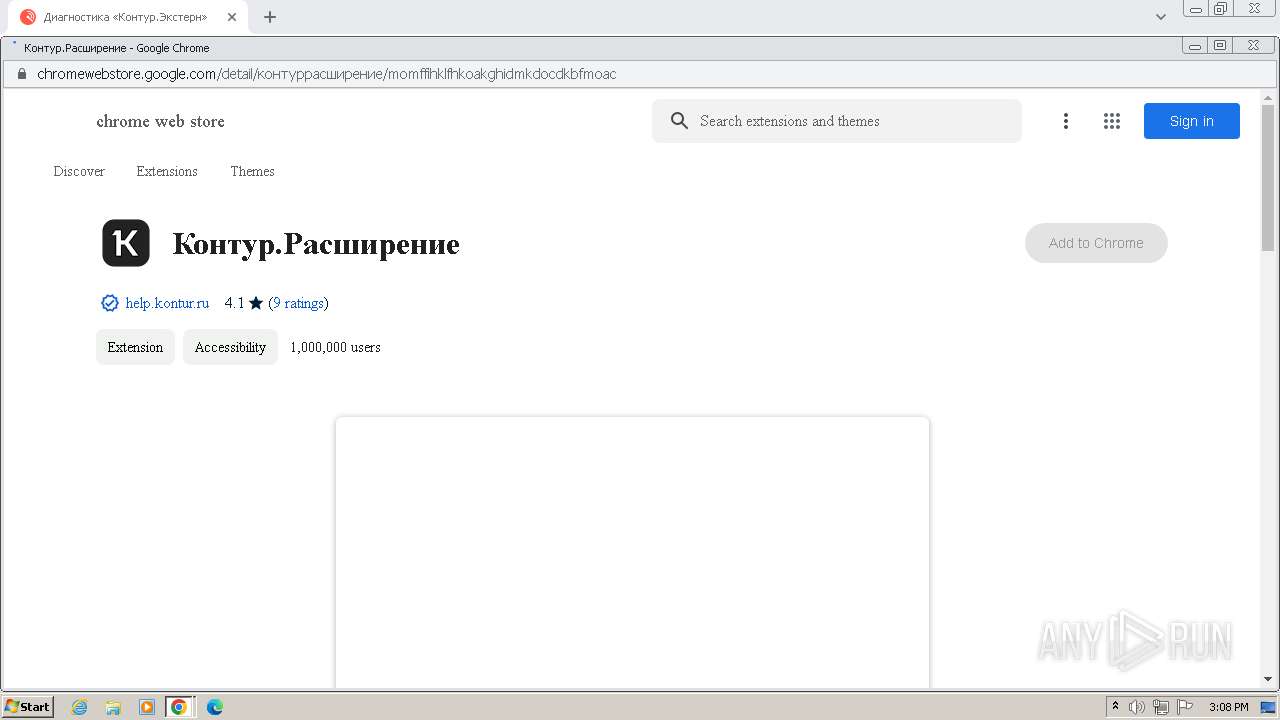Launch Internet Explorer from taskbar

(x=80, y=707)
